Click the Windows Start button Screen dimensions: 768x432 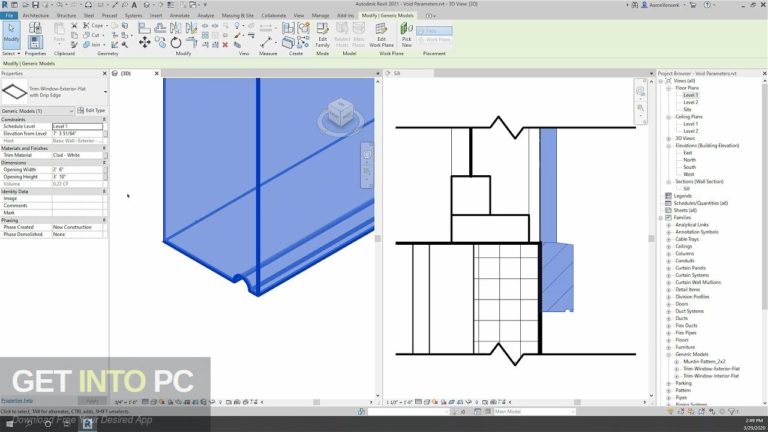click(10, 424)
